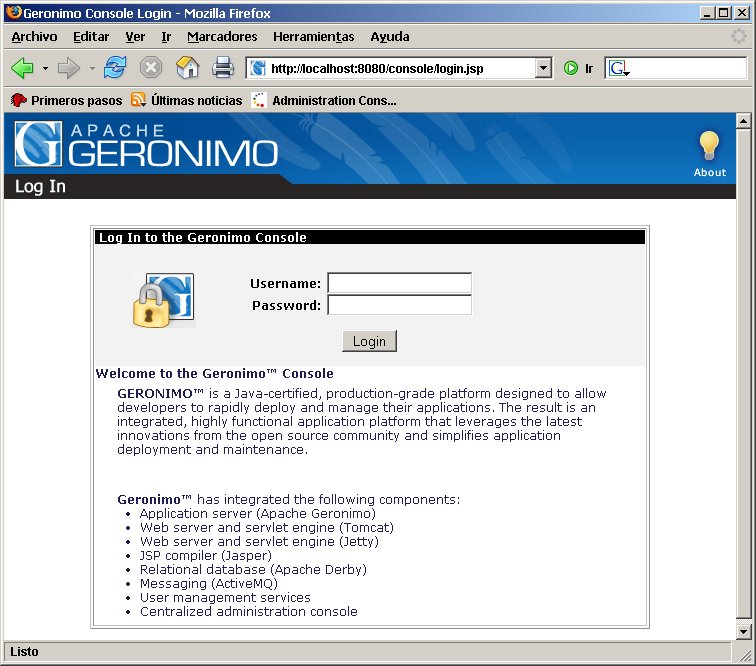Click the 'Log In' page title text
Screen dimensions: 756x666
[40, 187]
